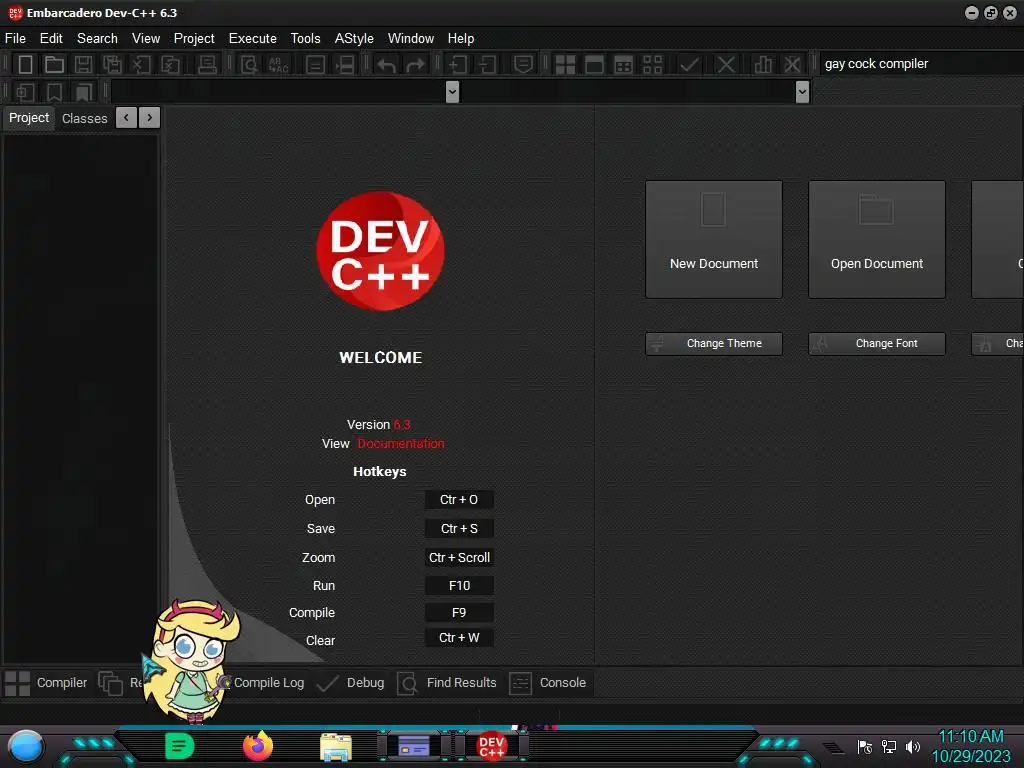Open the Project menu

[194, 39]
